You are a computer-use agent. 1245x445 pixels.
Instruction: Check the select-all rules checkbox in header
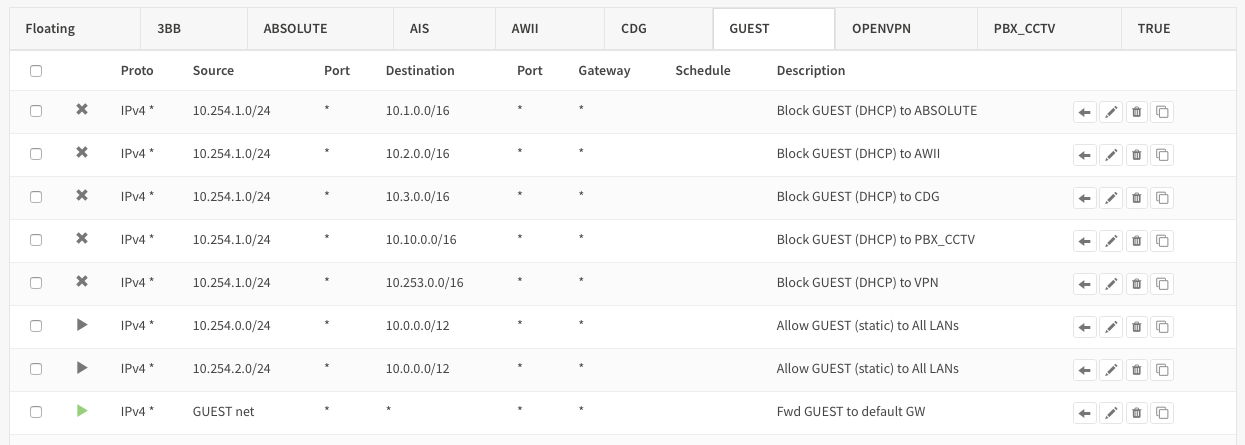click(36, 71)
